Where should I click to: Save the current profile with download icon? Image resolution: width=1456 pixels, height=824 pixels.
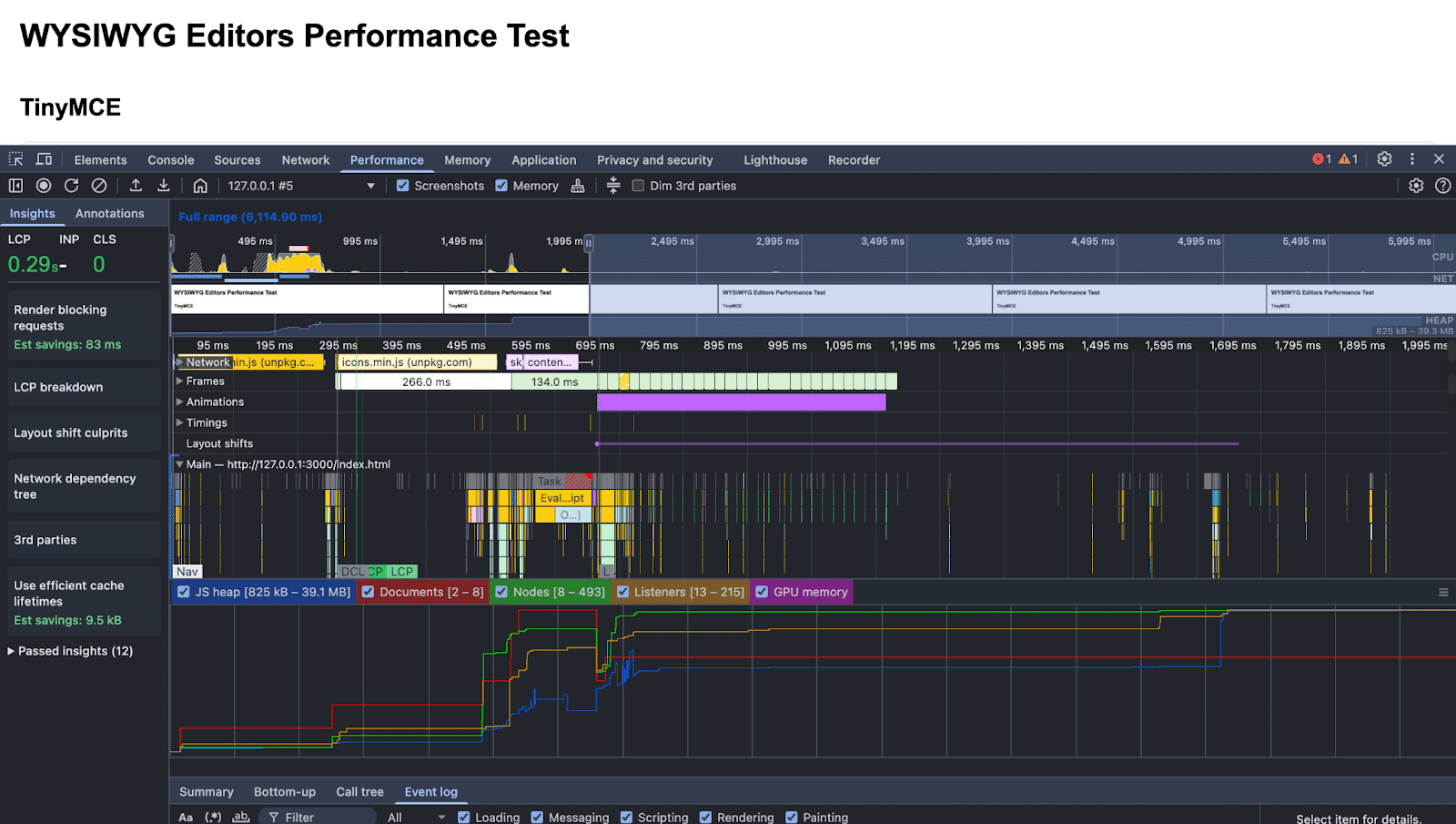(x=163, y=186)
